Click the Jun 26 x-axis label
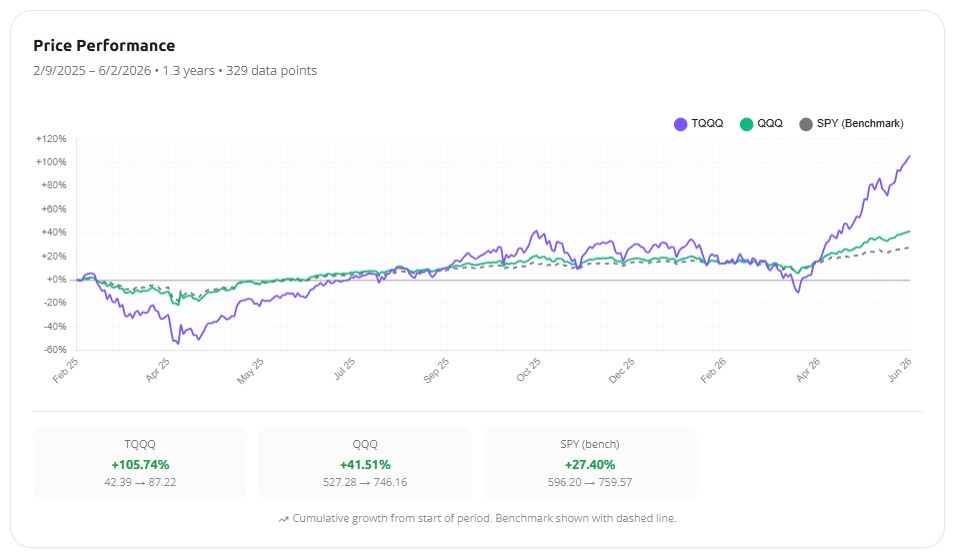This screenshot has width=955, height=560. tap(900, 370)
